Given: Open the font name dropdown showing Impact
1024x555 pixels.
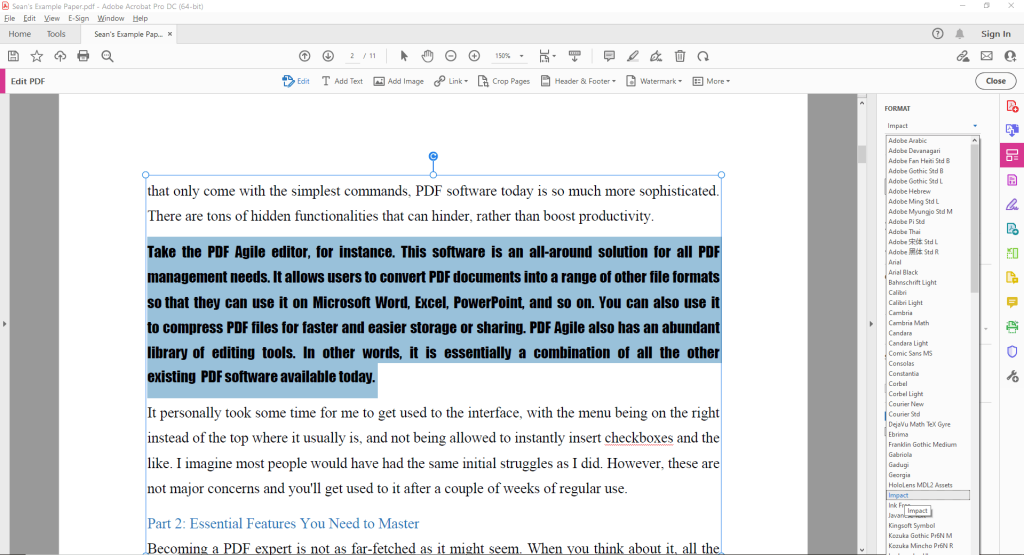Looking at the screenshot, I should (x=931, y=125).
